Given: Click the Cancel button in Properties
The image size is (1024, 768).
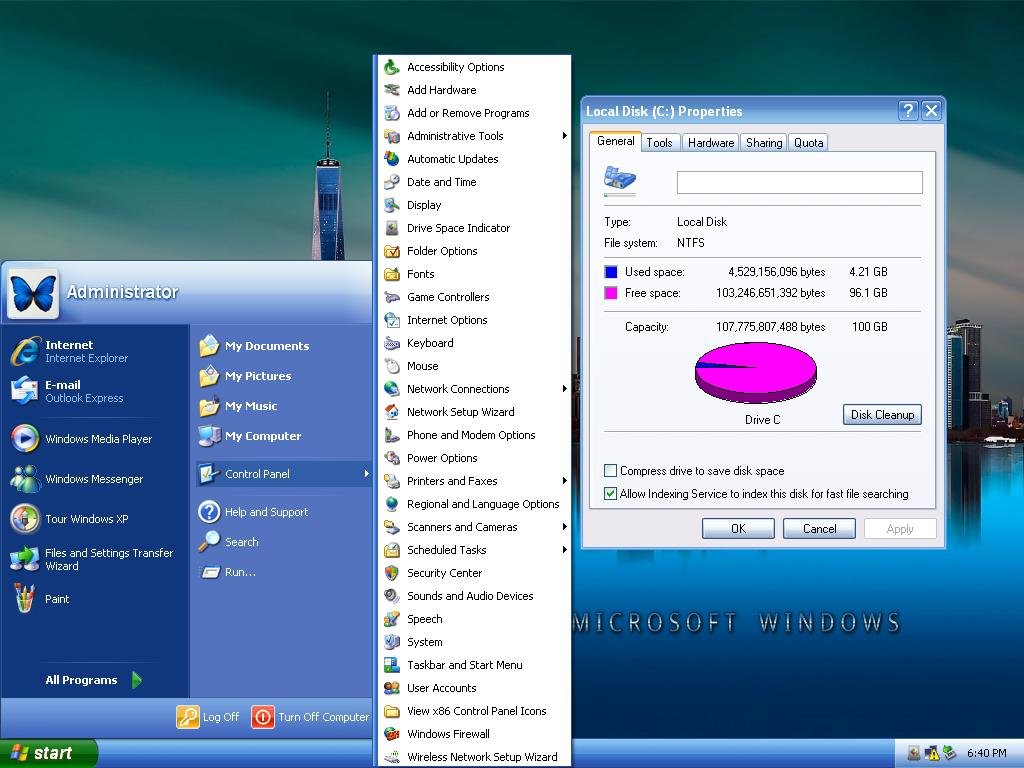Looking at the screenshot, I should coord(819,529).
